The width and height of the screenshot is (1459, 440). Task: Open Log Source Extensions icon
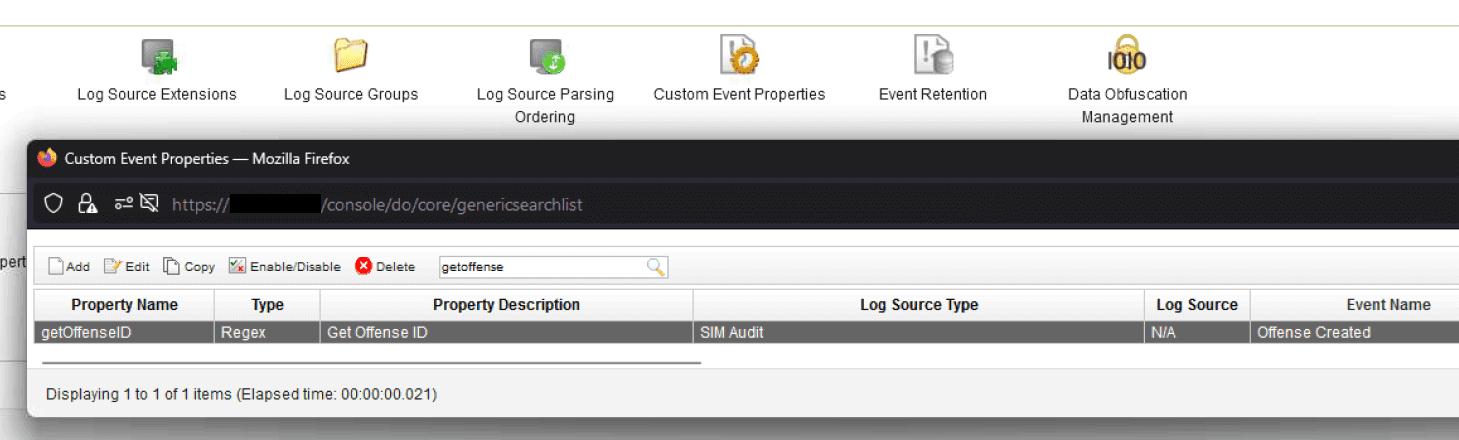[x=158, y=56]
